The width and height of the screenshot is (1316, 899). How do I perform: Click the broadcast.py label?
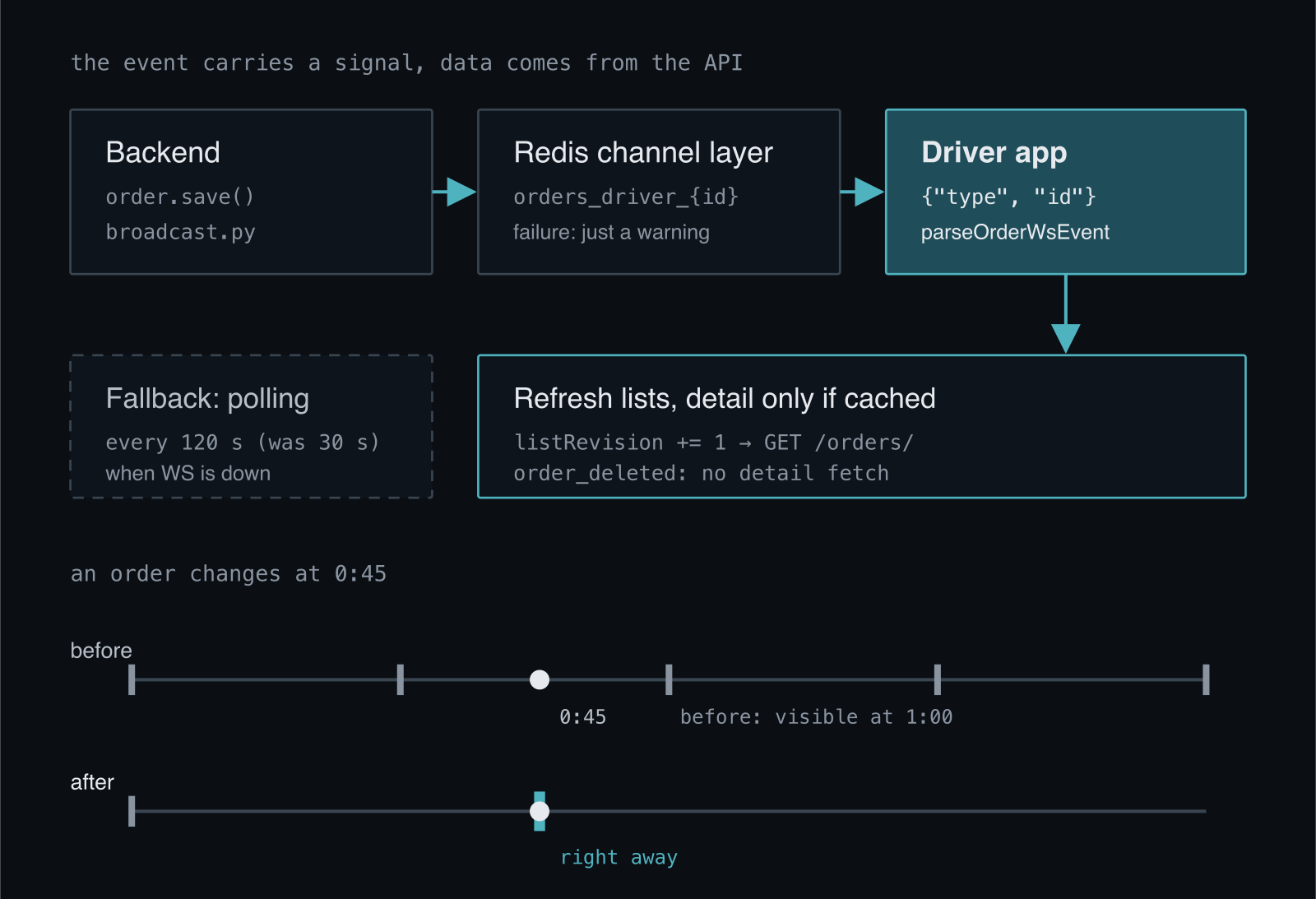pos(181,233)
